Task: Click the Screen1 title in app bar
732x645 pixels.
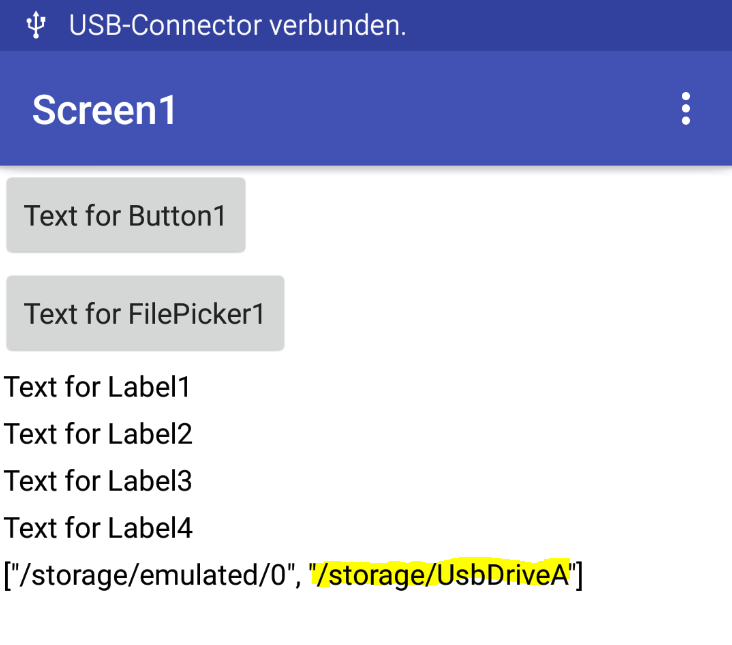Action: [104, 110]
